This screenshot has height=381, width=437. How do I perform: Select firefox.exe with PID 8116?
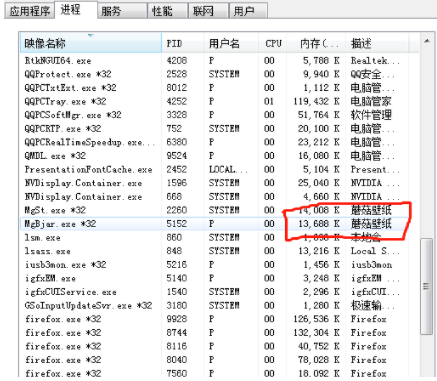click(x=214, y=346)
